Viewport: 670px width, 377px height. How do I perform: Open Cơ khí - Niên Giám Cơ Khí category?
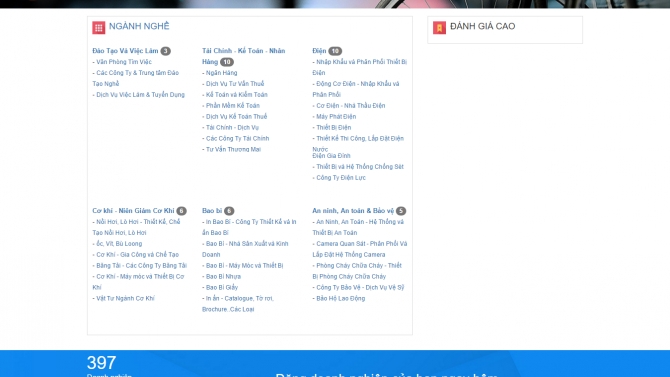point(133,211)
